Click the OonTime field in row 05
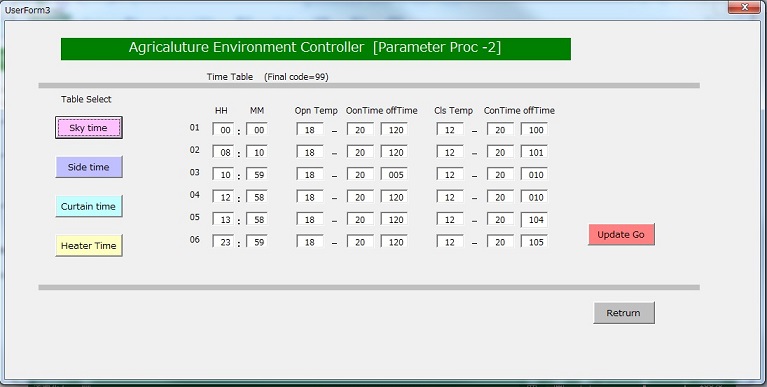Image resolution: width=767 pixels, height=387 pixels. [361, 220]
